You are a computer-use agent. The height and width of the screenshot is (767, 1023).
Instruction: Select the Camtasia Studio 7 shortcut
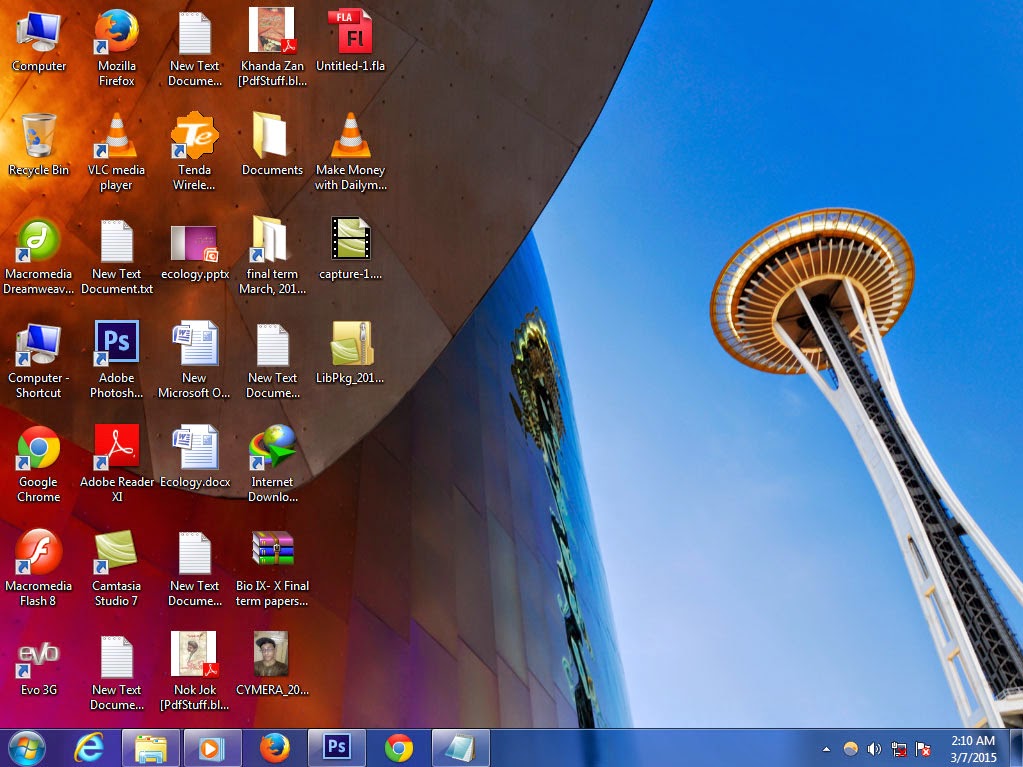click(117, 567)
